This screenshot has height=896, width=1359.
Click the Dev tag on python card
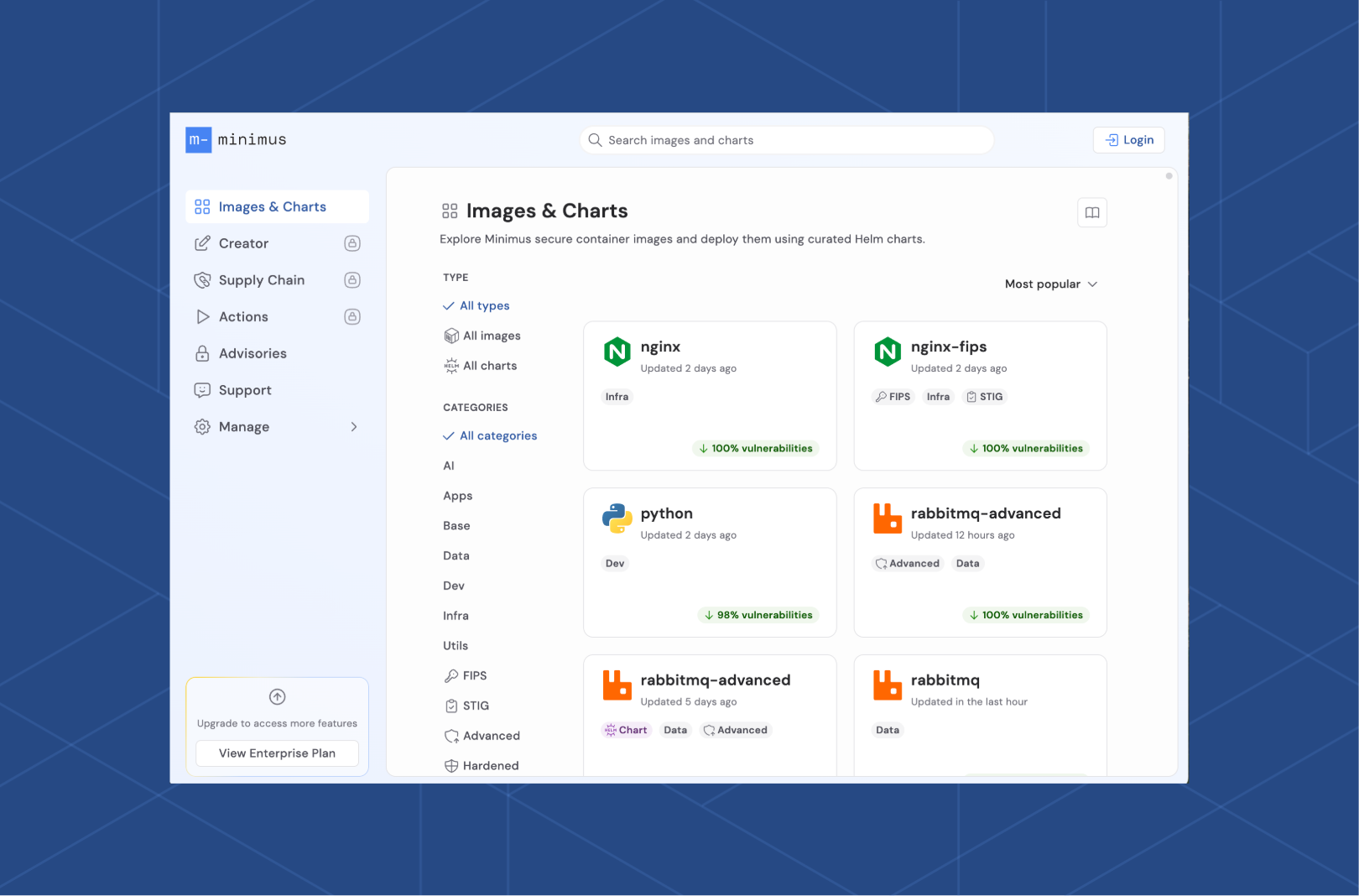tap(615, 564)
